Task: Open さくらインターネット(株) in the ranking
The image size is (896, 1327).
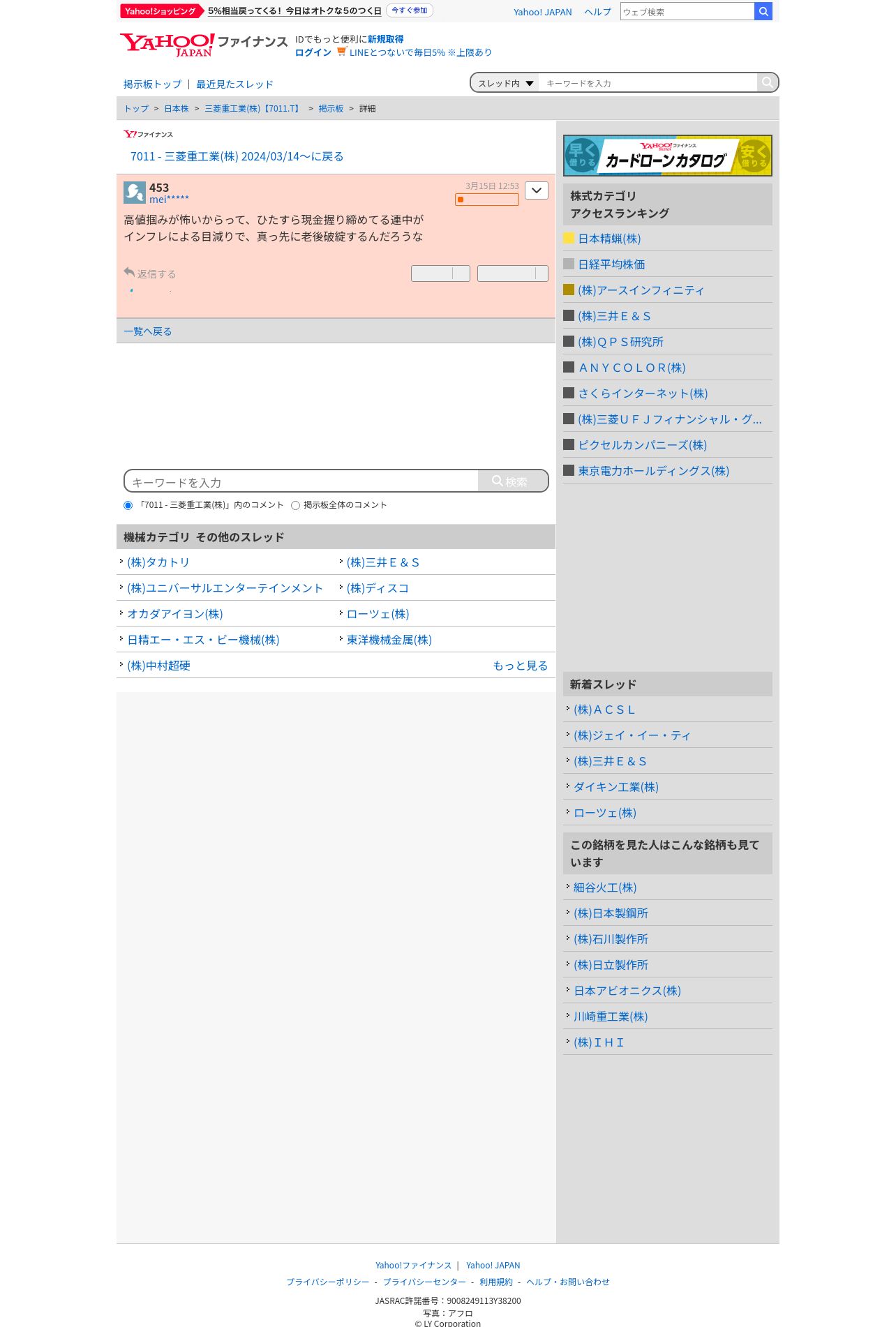Action: tap(643, 393)
